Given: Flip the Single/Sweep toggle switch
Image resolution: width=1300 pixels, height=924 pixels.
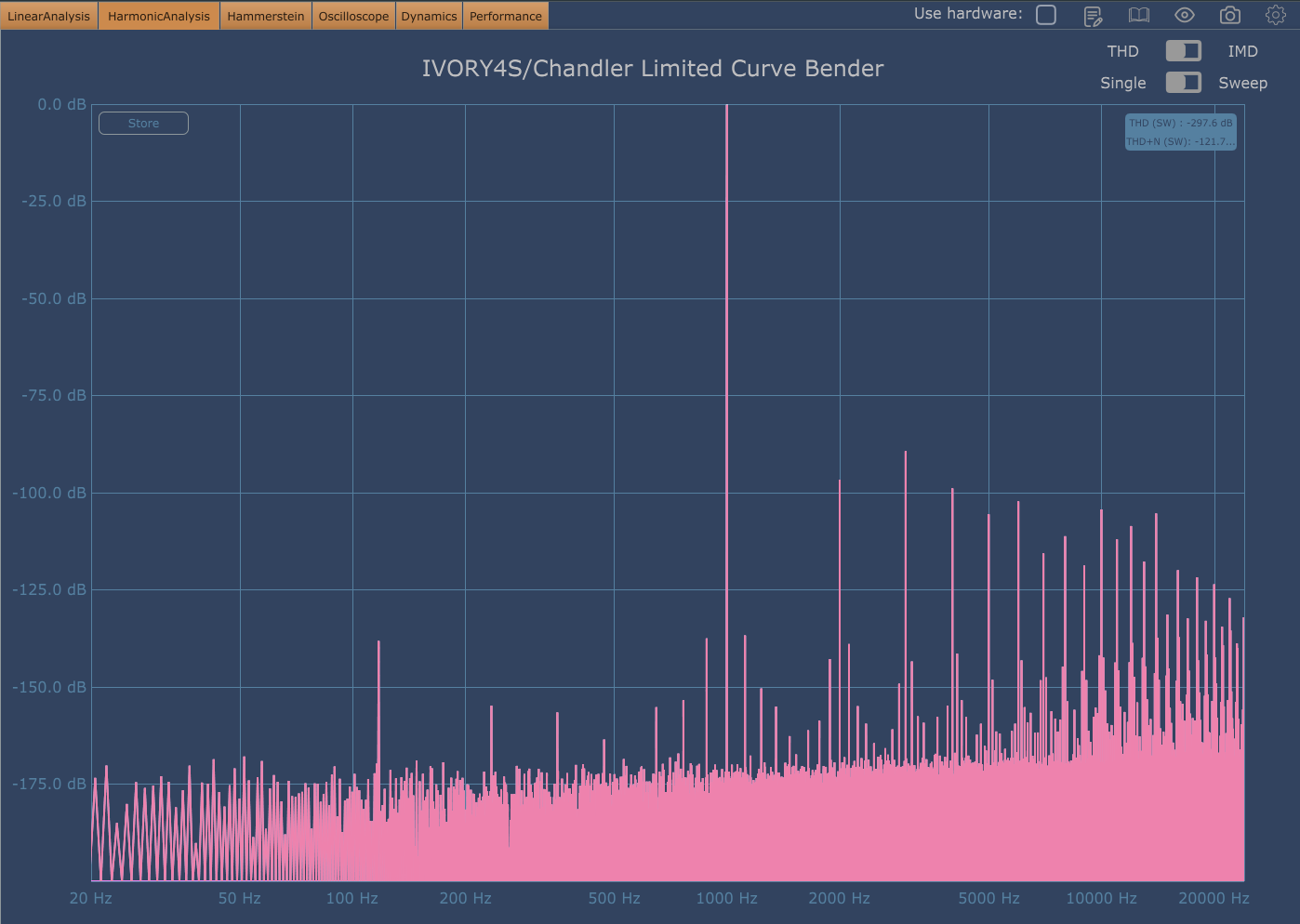Looking at the screenshot, I should coord(1184,83).
